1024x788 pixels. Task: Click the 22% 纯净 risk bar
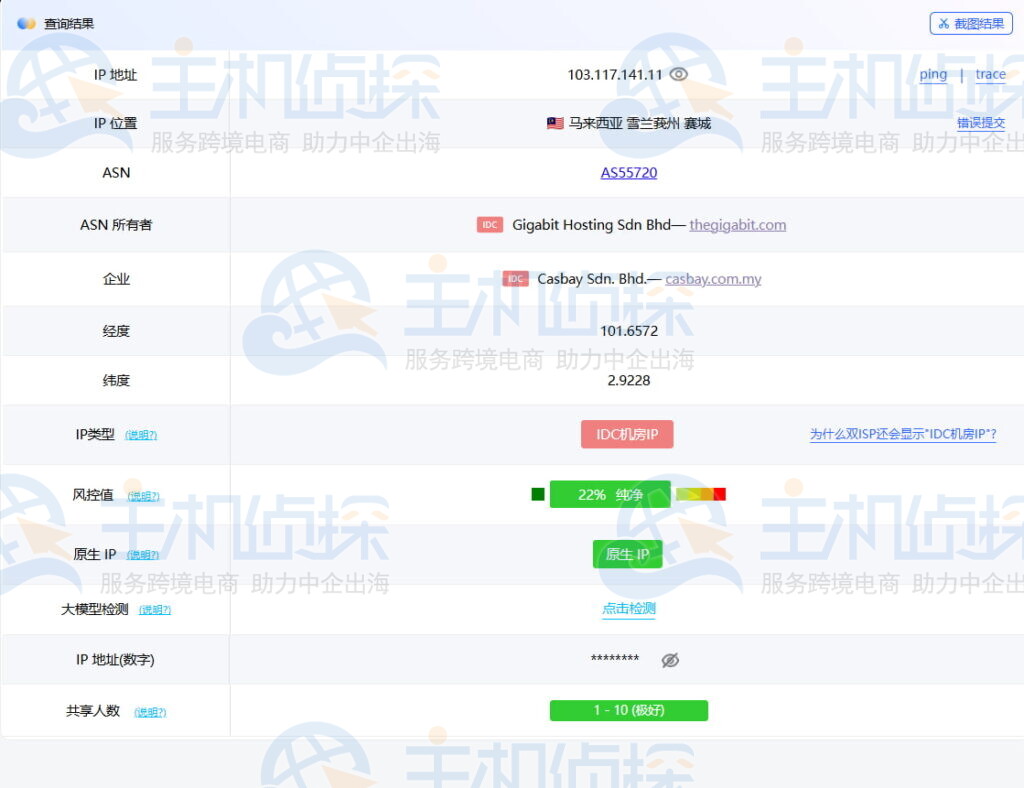click(x=610, y=494)
